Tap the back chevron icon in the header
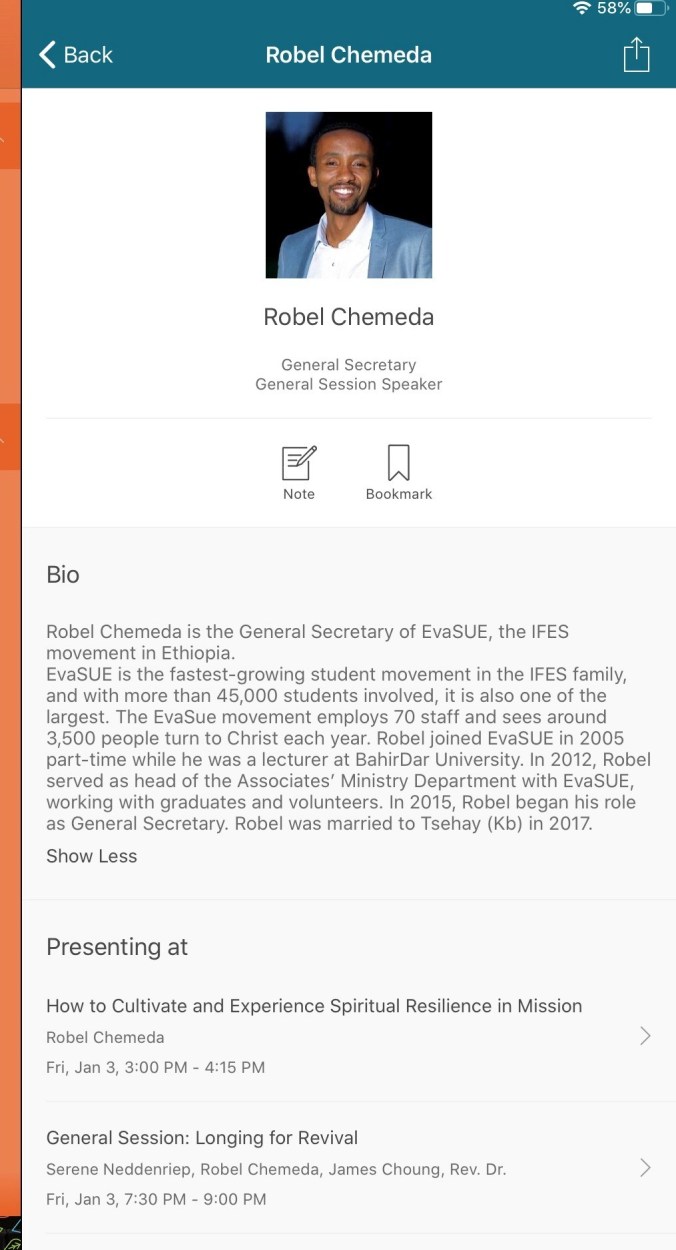 pos(46,55)
